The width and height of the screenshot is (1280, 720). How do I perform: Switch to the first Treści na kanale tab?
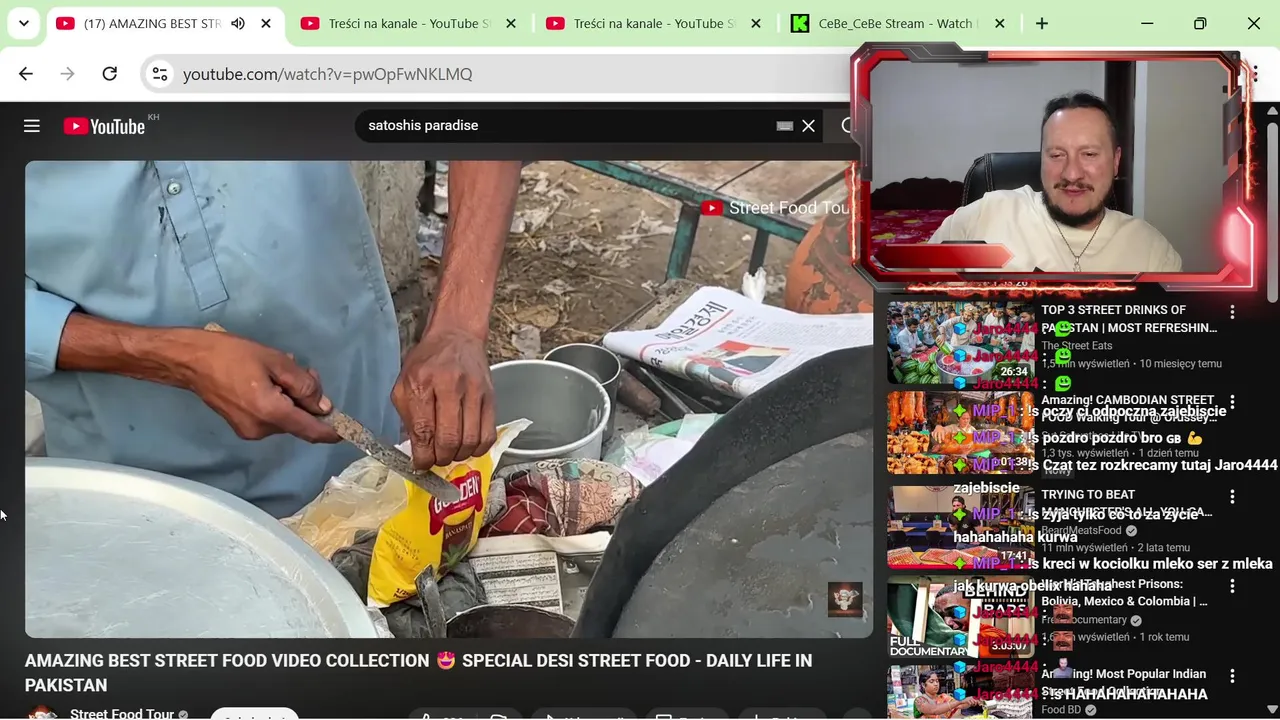coord(410,23)
